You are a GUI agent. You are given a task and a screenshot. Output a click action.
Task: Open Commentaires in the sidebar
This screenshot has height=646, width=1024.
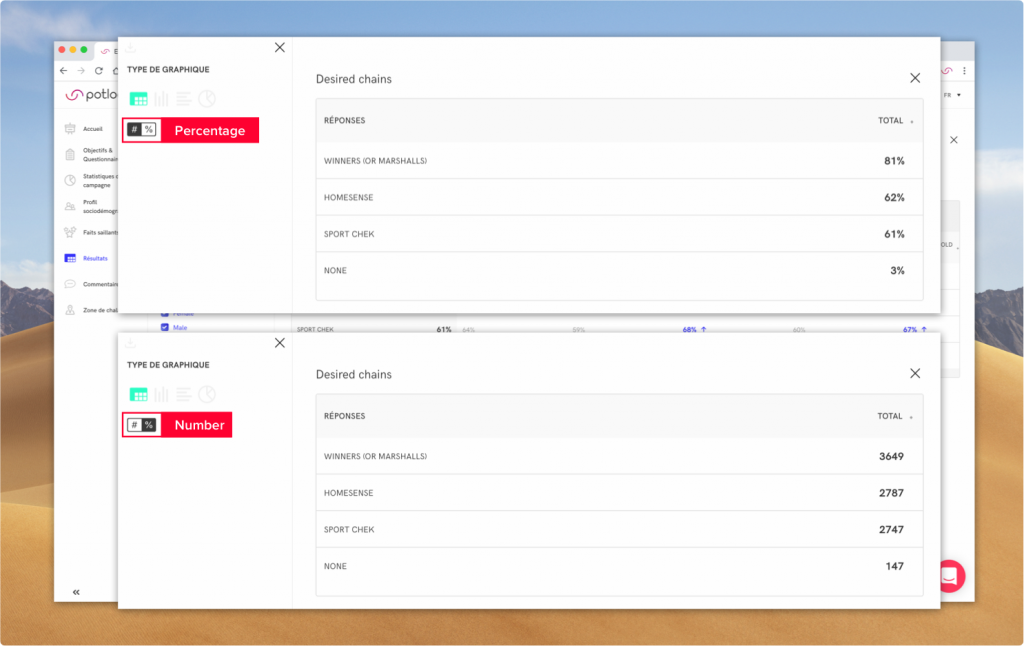click(100, 284)
